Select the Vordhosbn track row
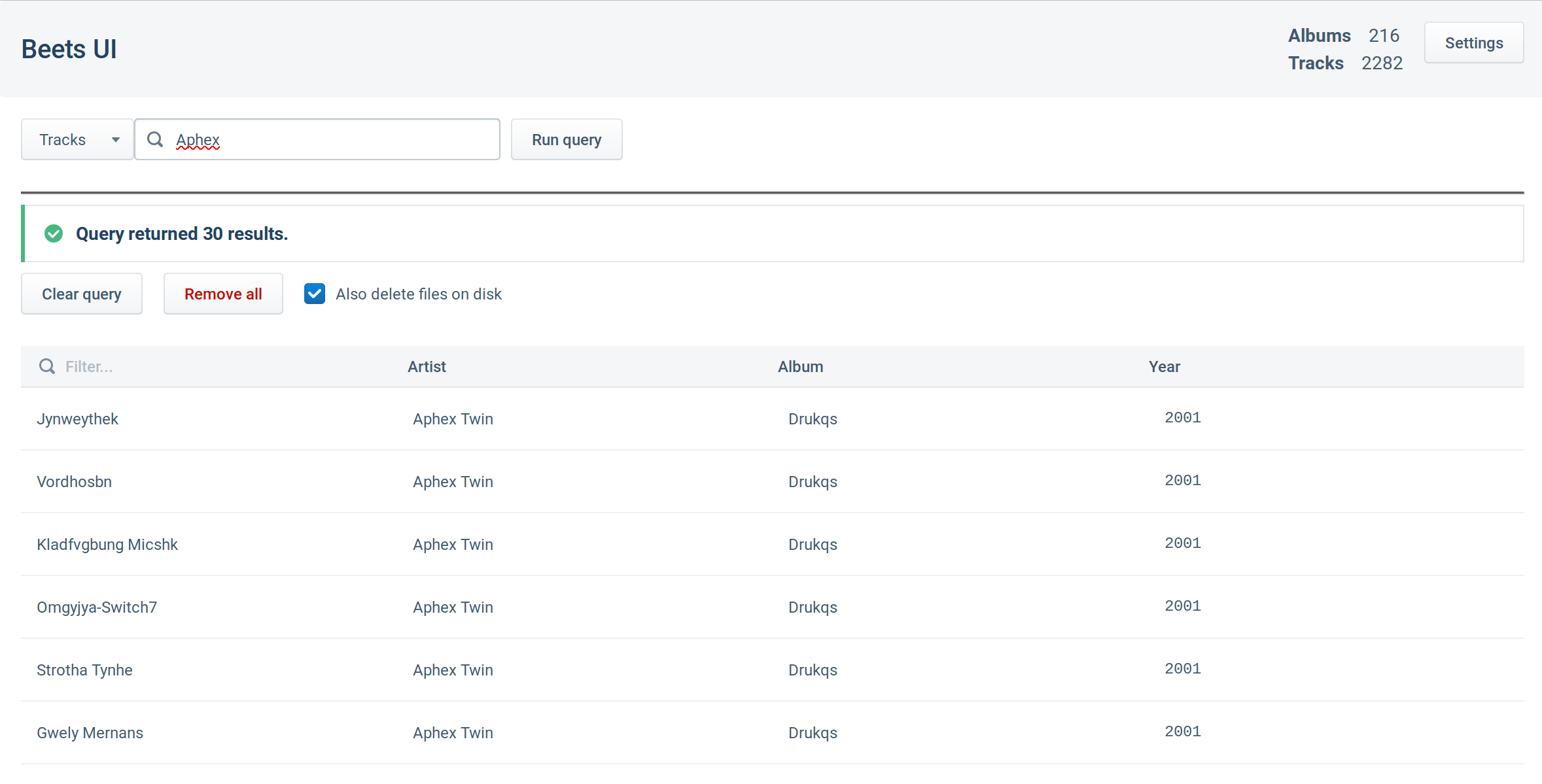The height and width of the screenshot is (784, 1542). coord(75,481)
